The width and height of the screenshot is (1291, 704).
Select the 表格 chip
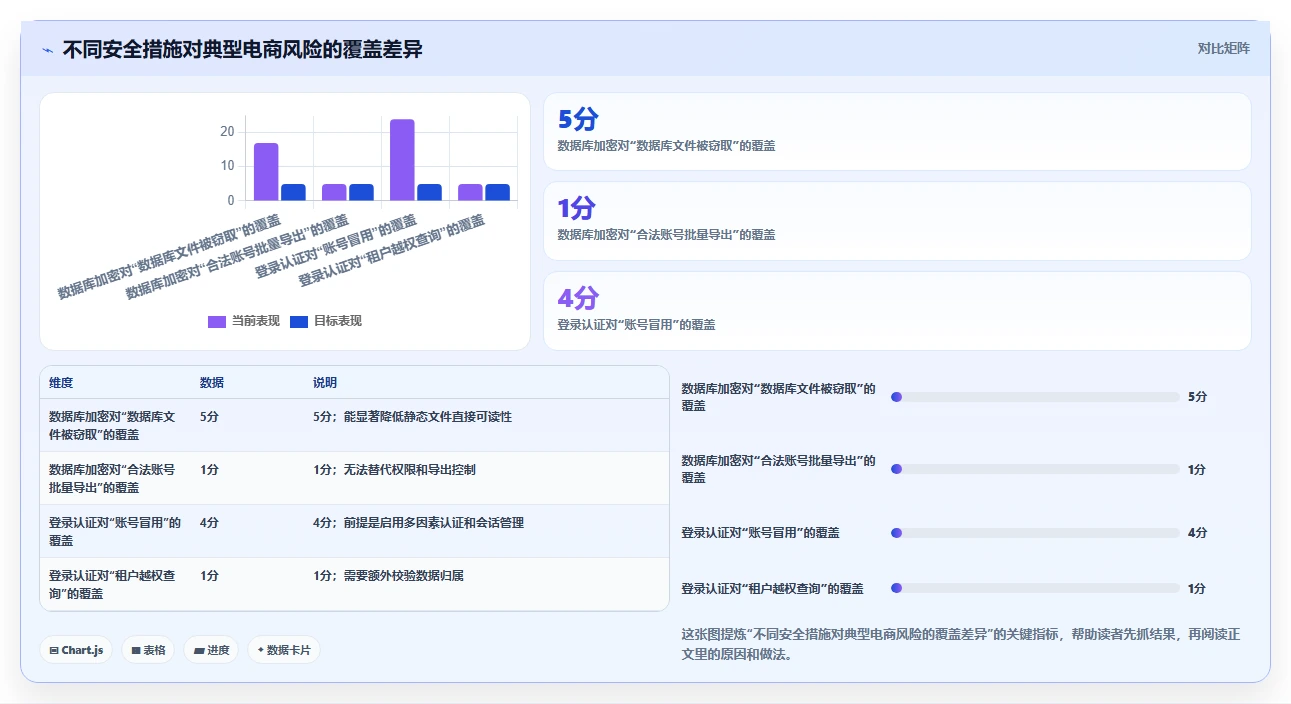[148, 650]
